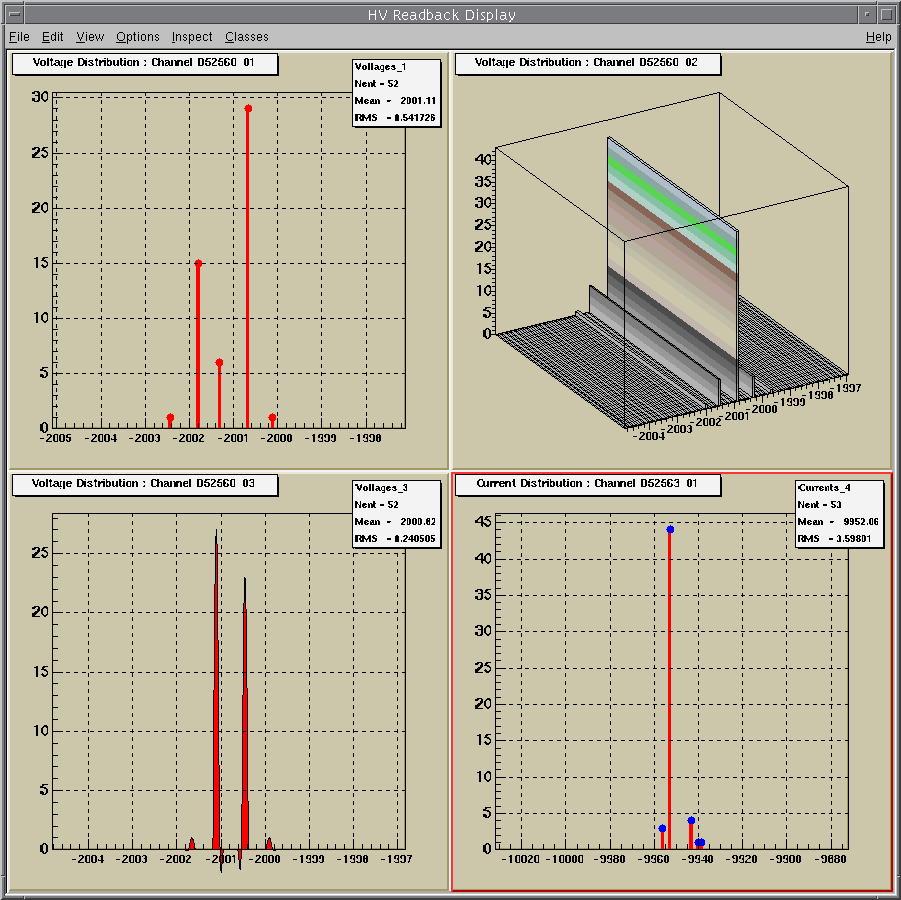Screen dimensions: 901x900
Task: Click the tallest blue marker at 44 in current plot
Action: (x=670, y=529)
